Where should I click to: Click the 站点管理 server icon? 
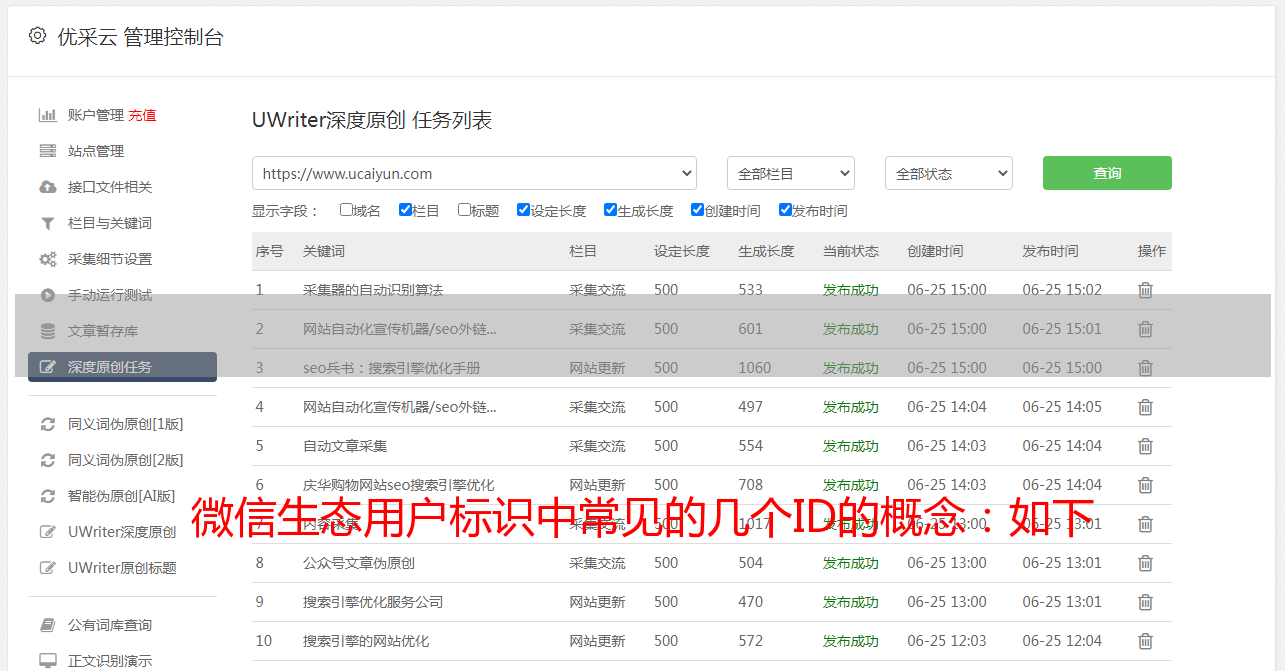coord(47,151)
